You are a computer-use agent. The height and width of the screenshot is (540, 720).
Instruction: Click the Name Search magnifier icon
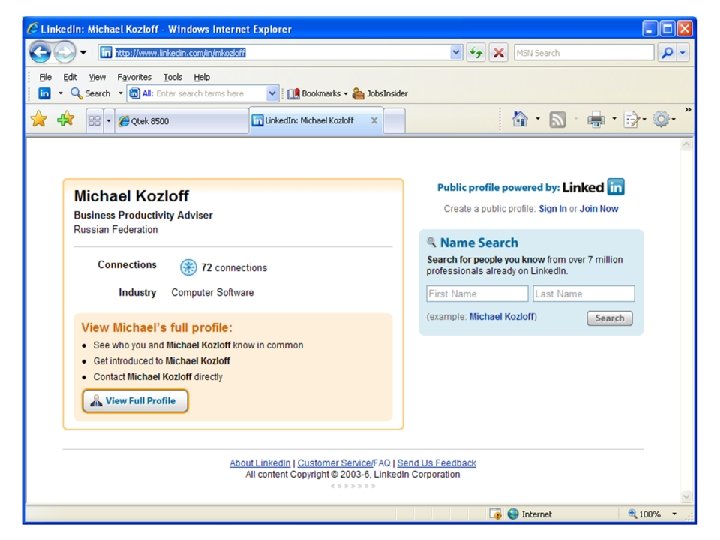pyautogui.click(x=431, y=242)
